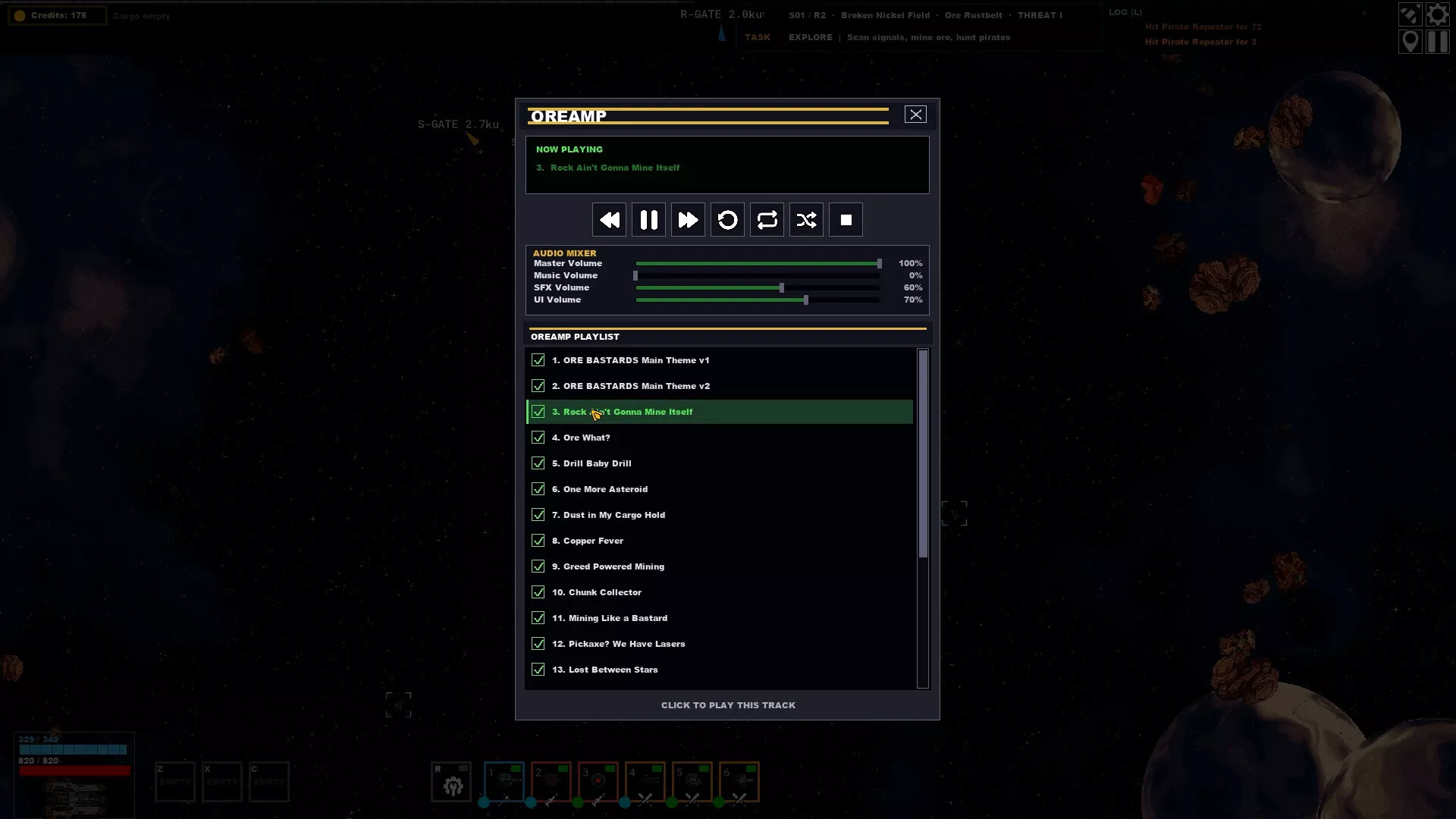Stop playback with the square icon
Image resolution: width=1456 pixels, height=819 pixels.
tap(846, 220)
